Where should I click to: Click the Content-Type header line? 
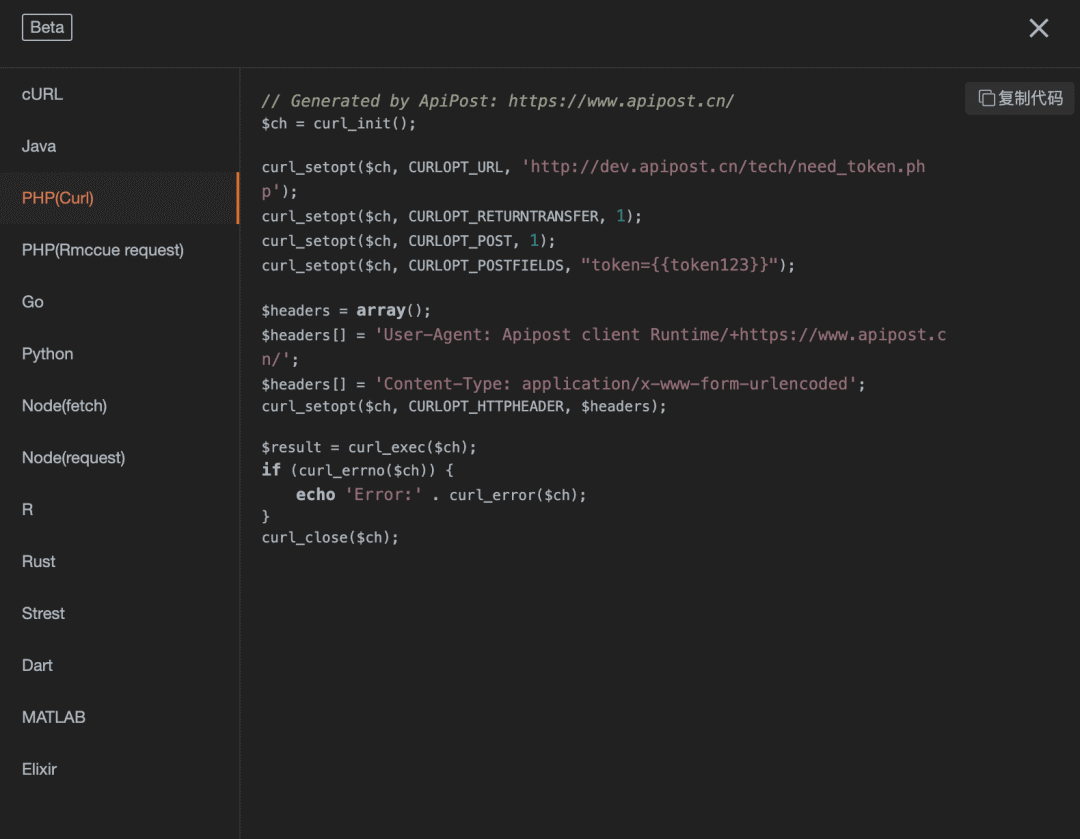click(563, 384)
